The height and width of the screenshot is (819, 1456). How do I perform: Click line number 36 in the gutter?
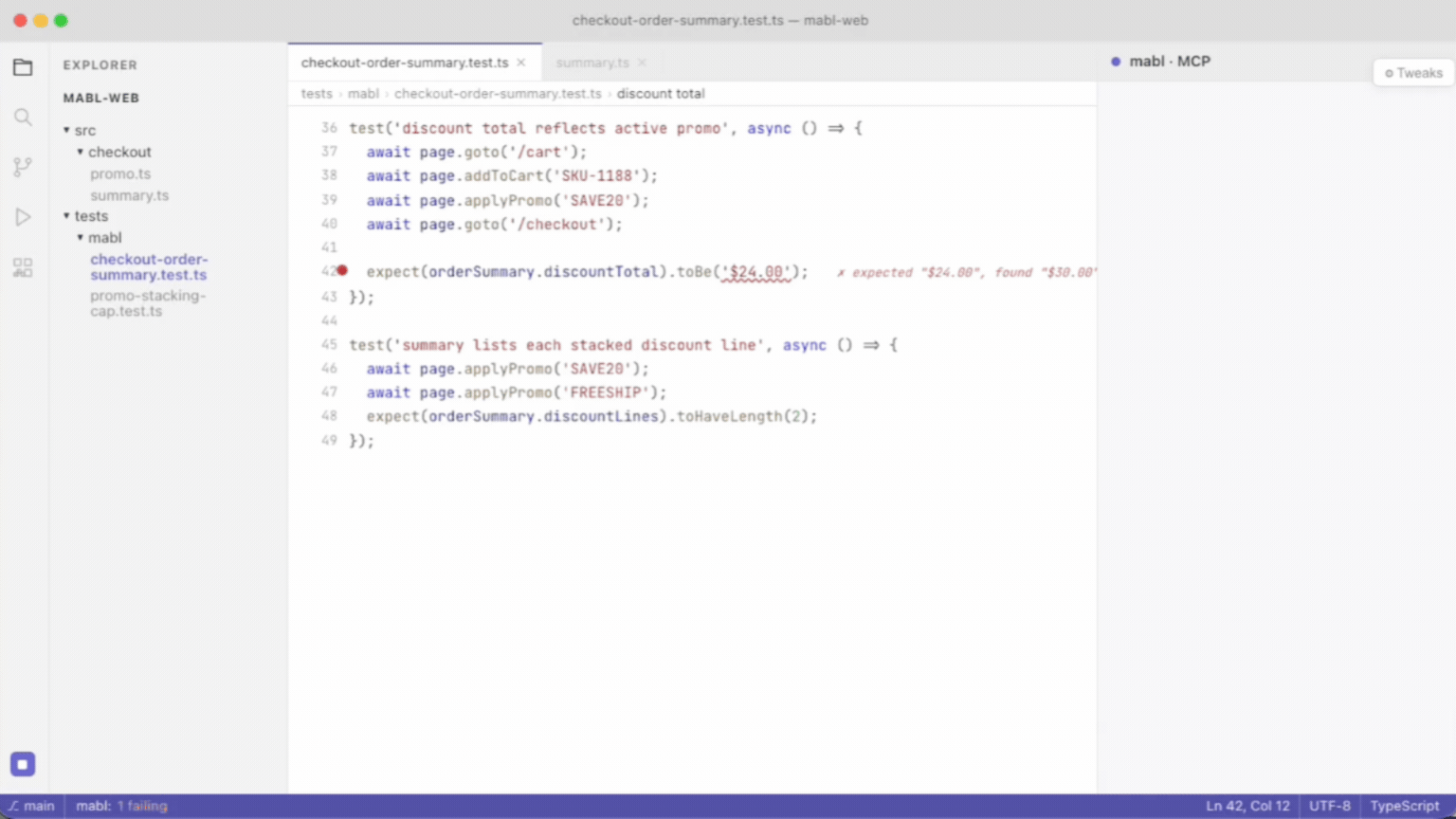[329, 128]
